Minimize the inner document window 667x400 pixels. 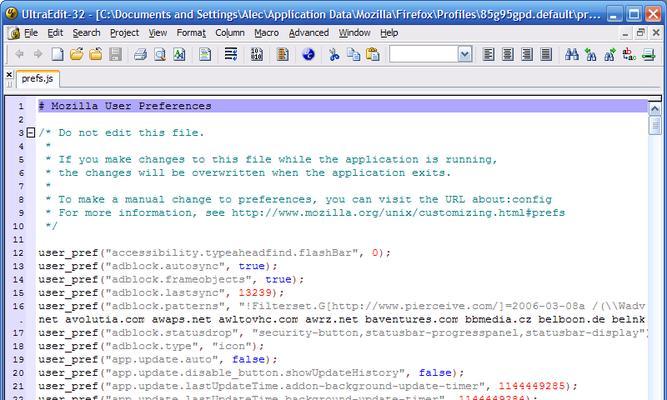pos(625,32)
